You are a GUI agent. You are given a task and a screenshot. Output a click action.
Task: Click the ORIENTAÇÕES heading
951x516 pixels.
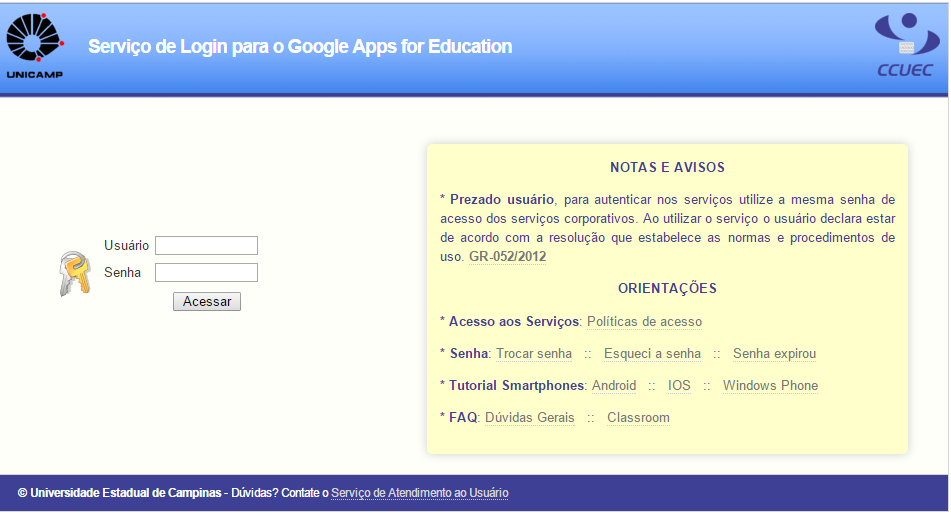click(x=667, y=288)
